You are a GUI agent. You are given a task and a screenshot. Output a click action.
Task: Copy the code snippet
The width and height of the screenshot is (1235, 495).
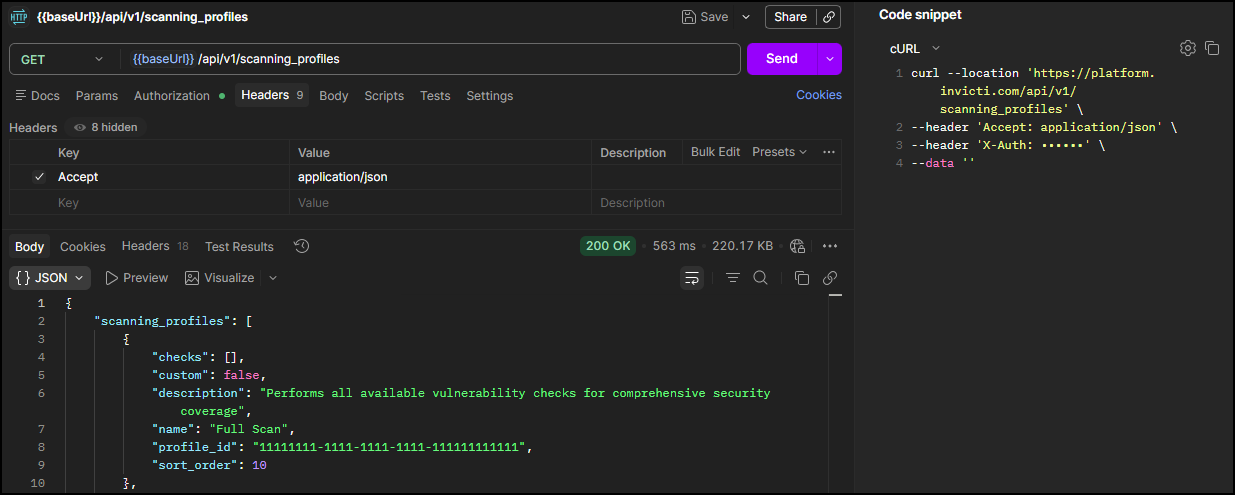(x=1212, y=48)
